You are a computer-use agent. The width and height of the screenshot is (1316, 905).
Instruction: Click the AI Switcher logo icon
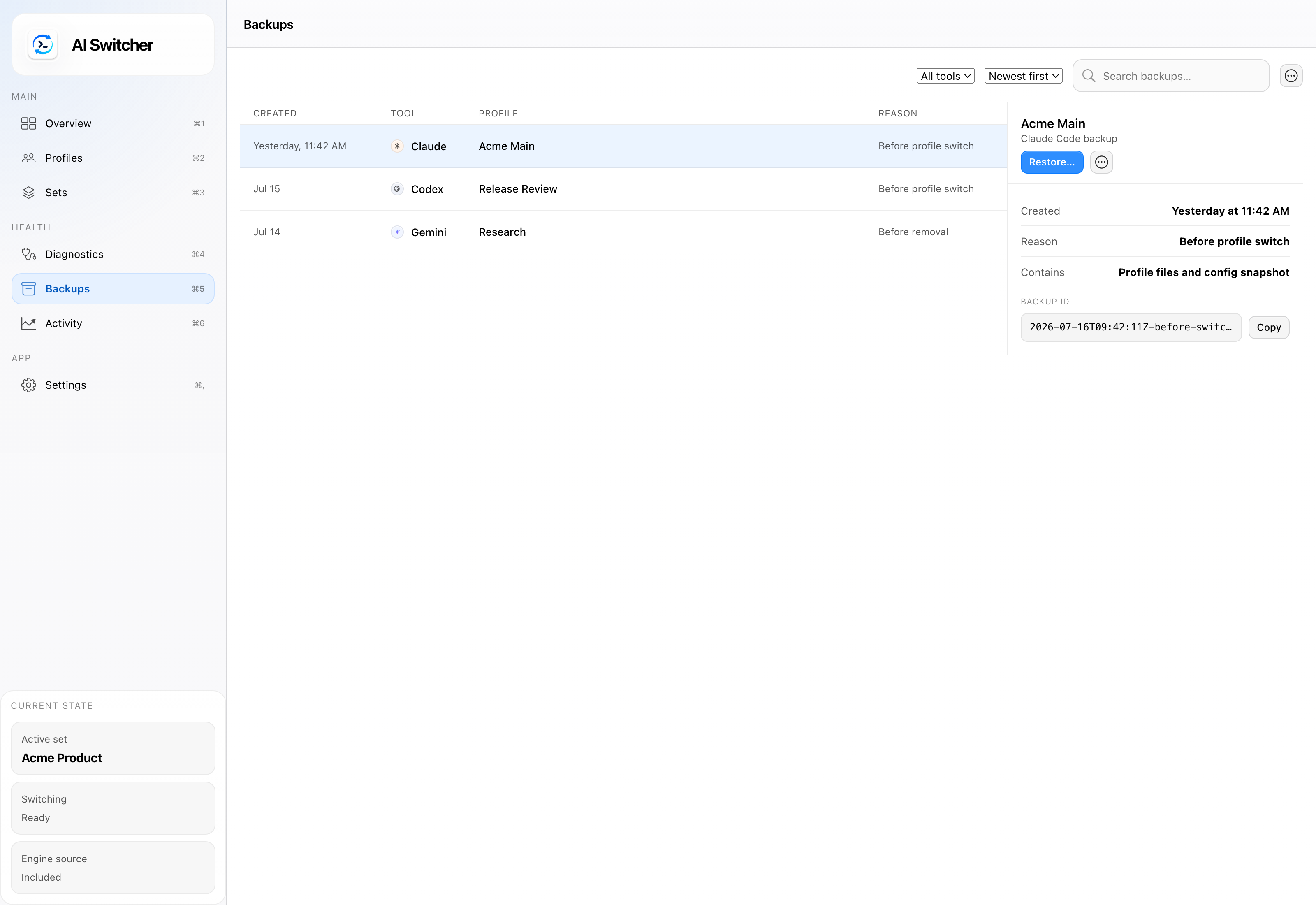pos(43,45)
